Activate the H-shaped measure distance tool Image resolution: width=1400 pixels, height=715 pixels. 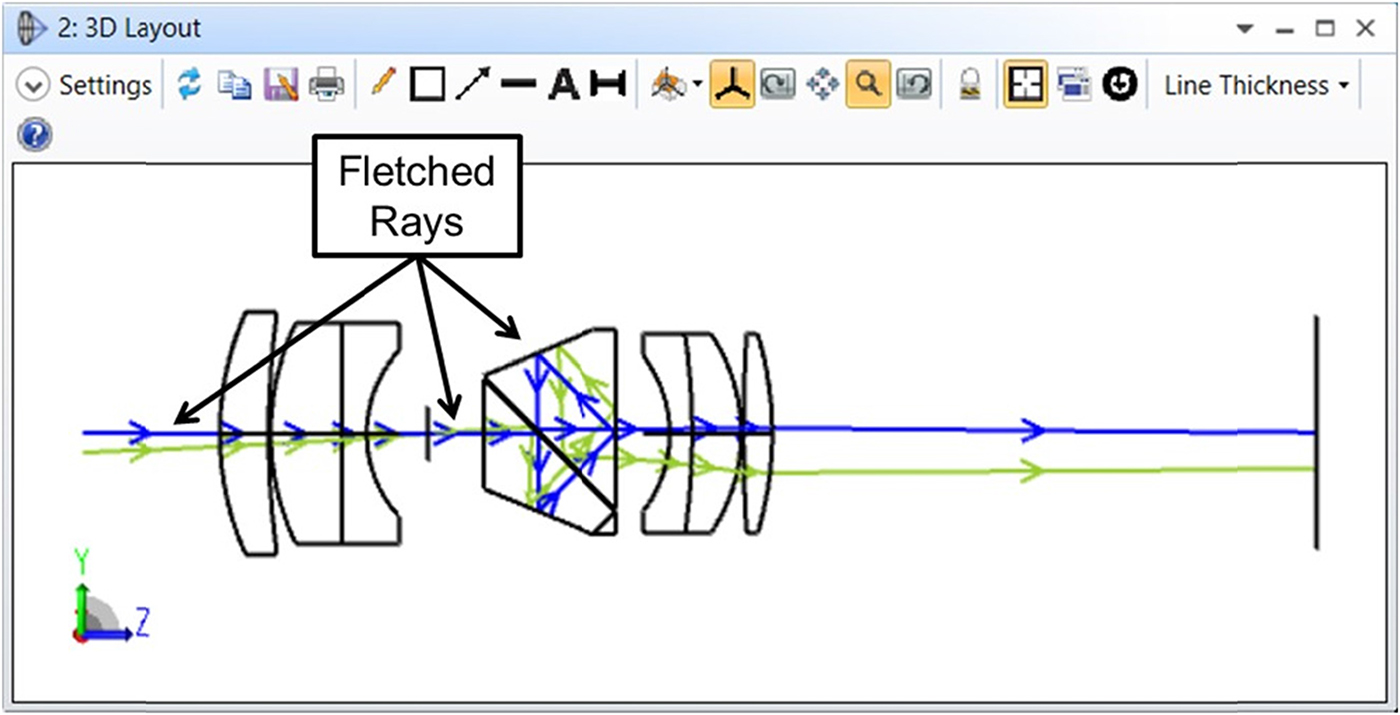[x=607, y=86]
